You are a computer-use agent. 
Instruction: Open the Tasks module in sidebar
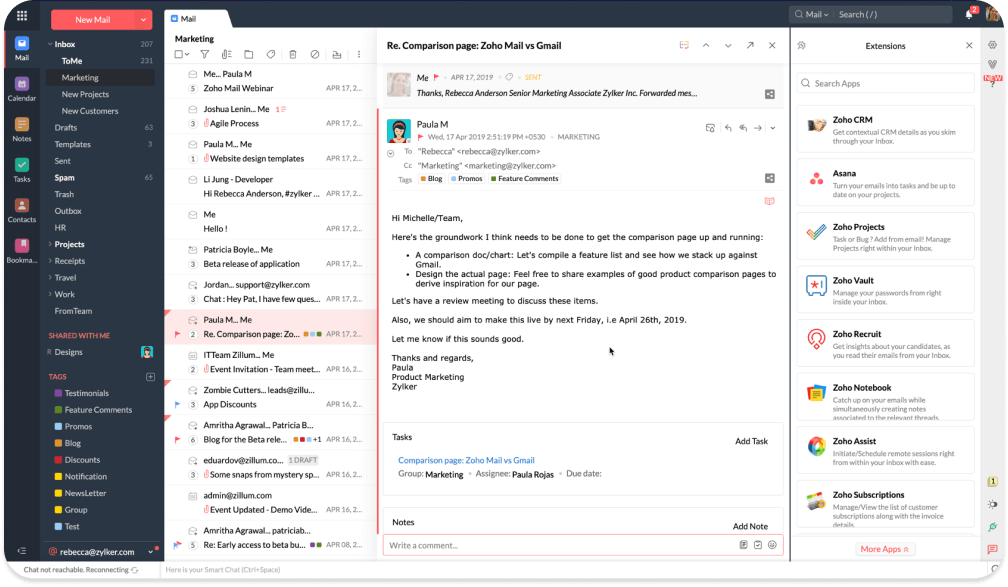tap(22, 170)
